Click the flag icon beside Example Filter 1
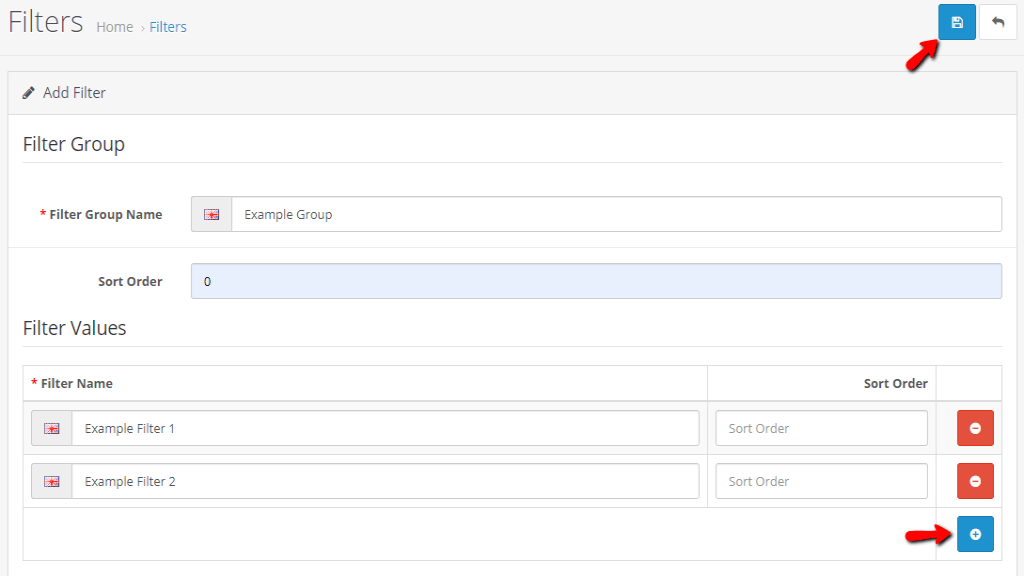This screenshot has height=576, width=1024. pos(51,428)
